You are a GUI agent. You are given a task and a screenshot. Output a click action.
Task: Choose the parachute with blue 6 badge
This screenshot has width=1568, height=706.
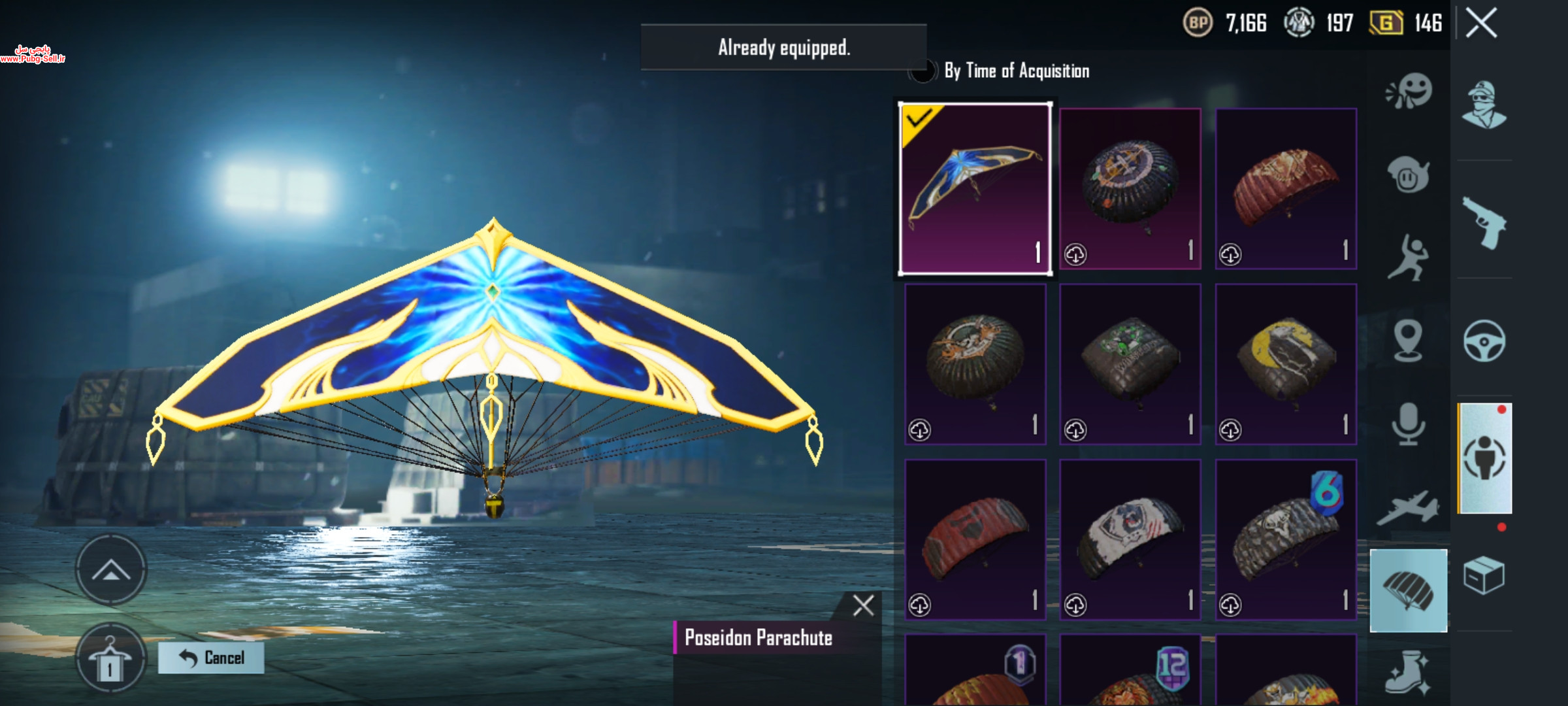tap(1286, 539)
